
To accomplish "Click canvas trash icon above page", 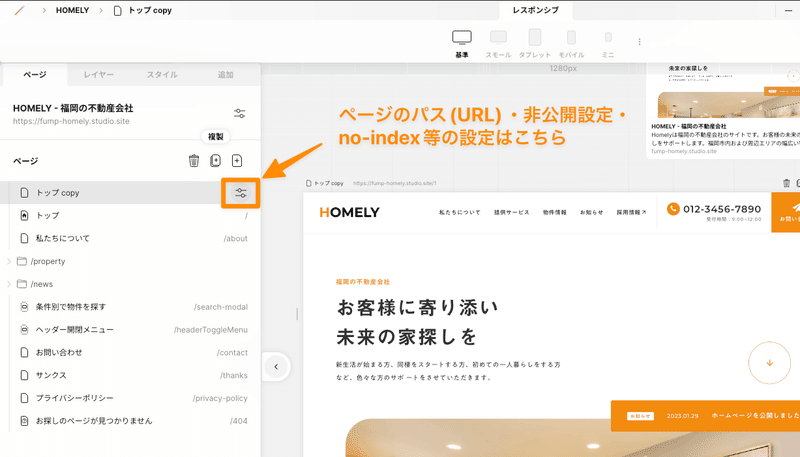I will click(786, 183).
